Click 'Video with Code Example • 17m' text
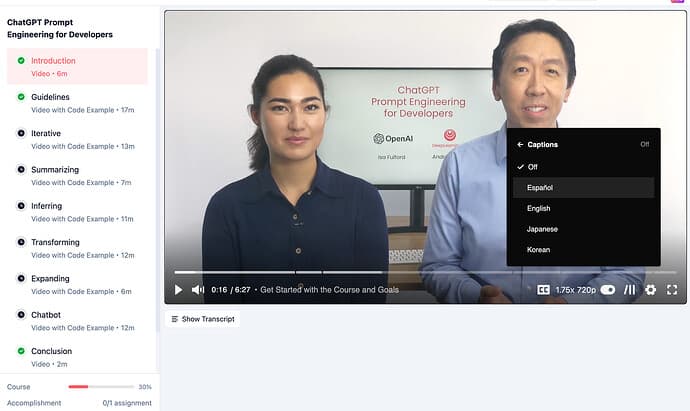690x411 pixels. pos(83,110)
